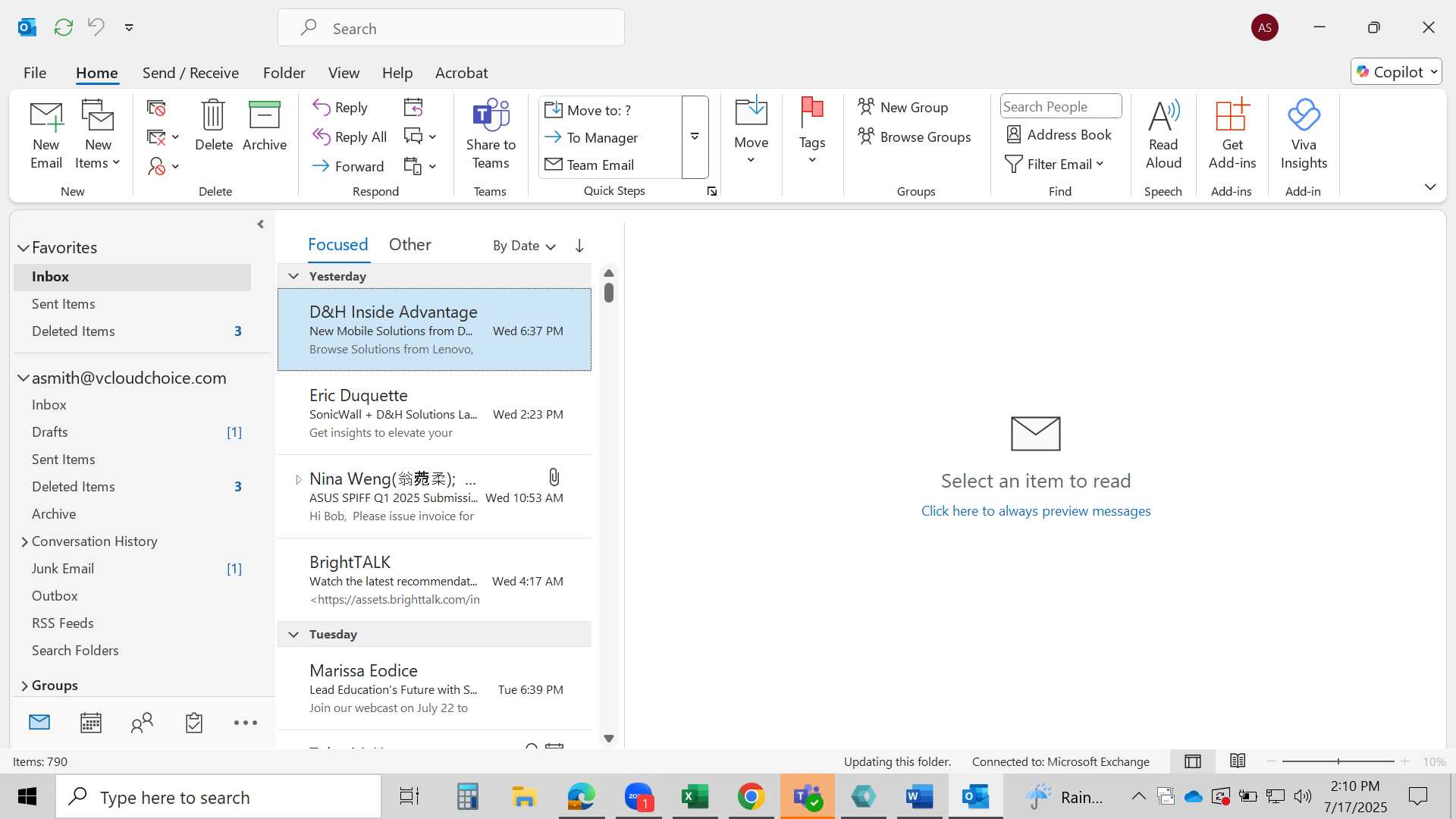Switch to Reading view in status bar

[1238, 761]
